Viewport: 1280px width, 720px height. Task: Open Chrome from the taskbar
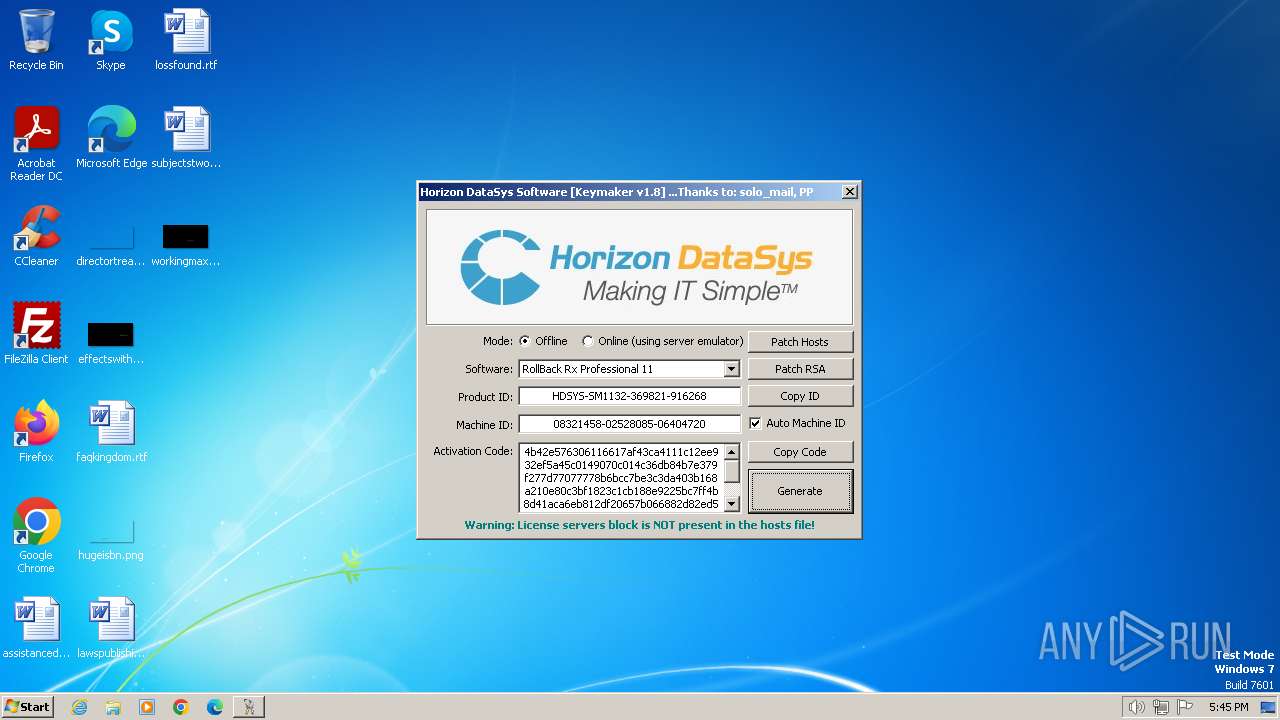[x=181, y=707]
